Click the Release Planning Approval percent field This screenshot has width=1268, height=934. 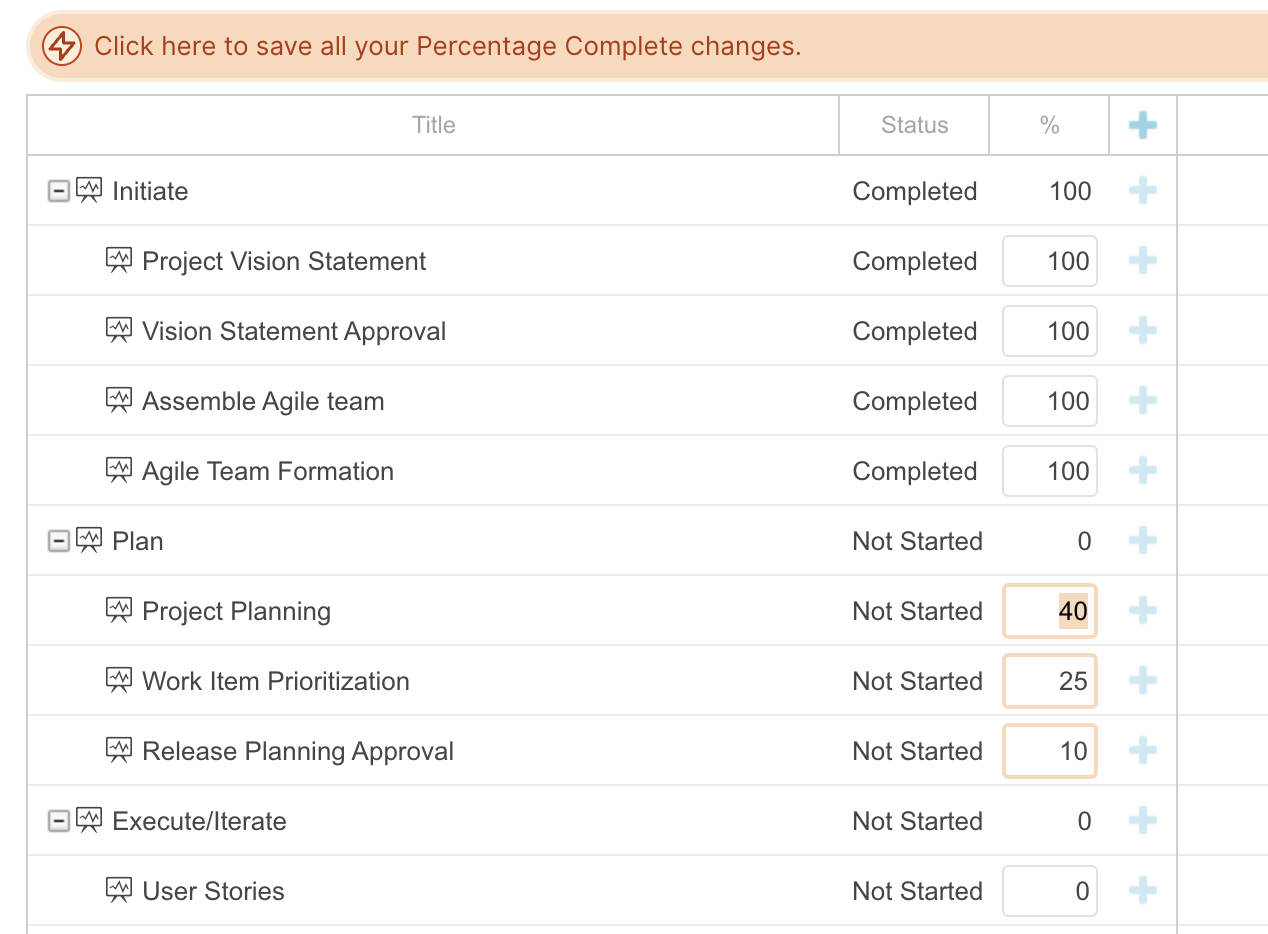pos(1050,751)
